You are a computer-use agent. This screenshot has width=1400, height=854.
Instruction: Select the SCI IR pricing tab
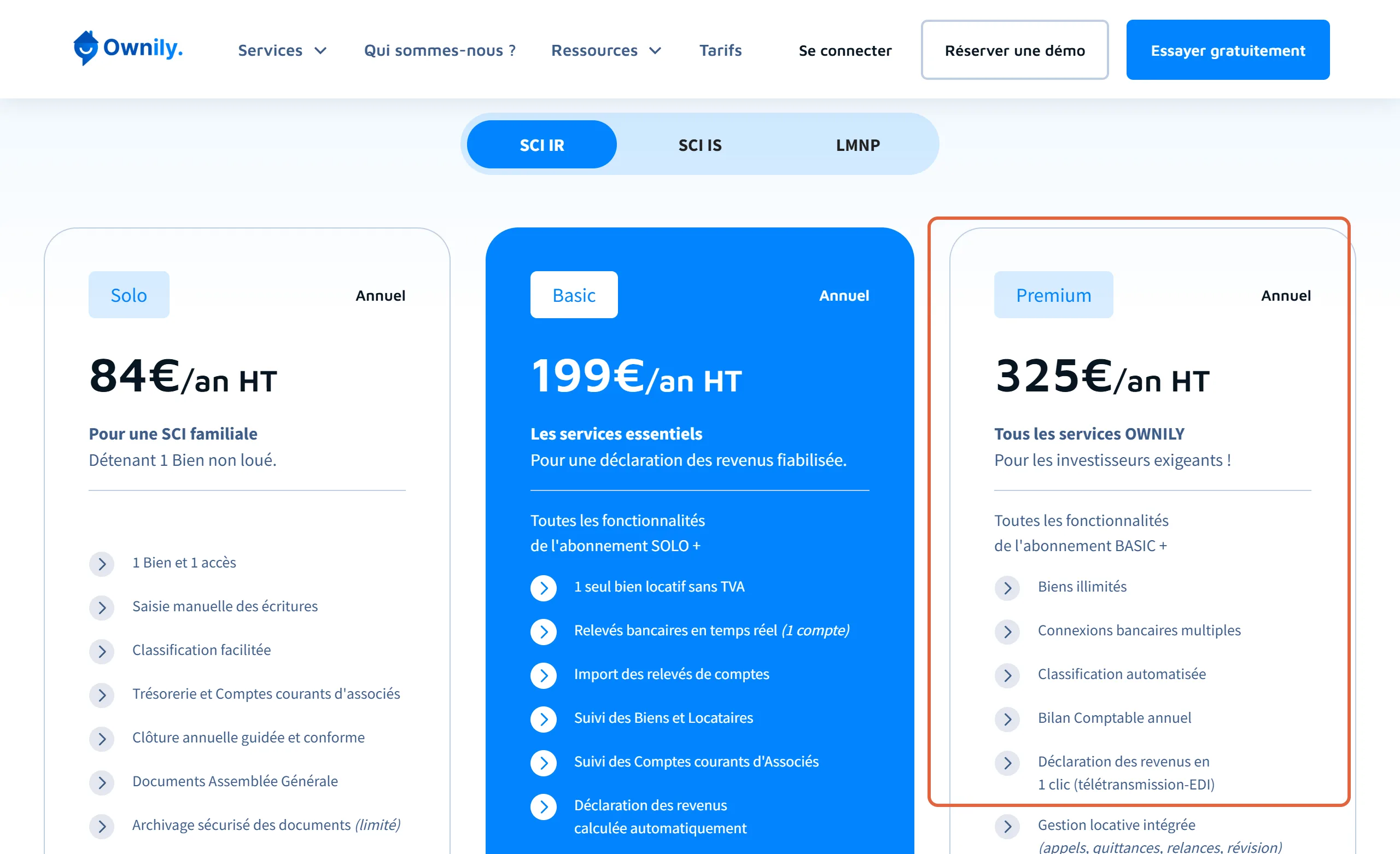541,144
